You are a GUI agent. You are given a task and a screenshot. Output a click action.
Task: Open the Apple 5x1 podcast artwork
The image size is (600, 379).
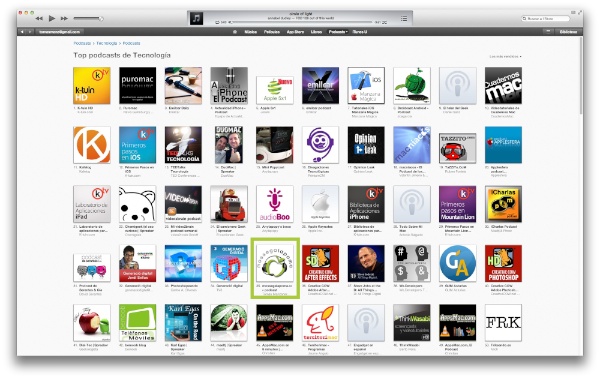point(275,90)
